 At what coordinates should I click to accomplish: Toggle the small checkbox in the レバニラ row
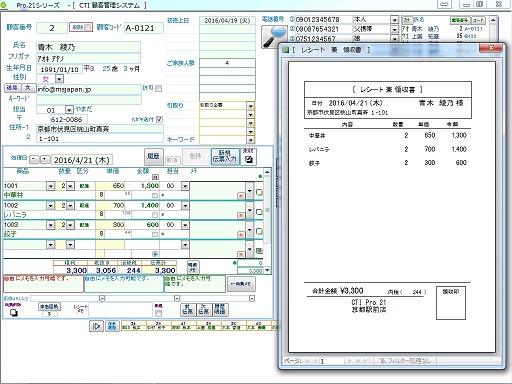coord(155,215)
